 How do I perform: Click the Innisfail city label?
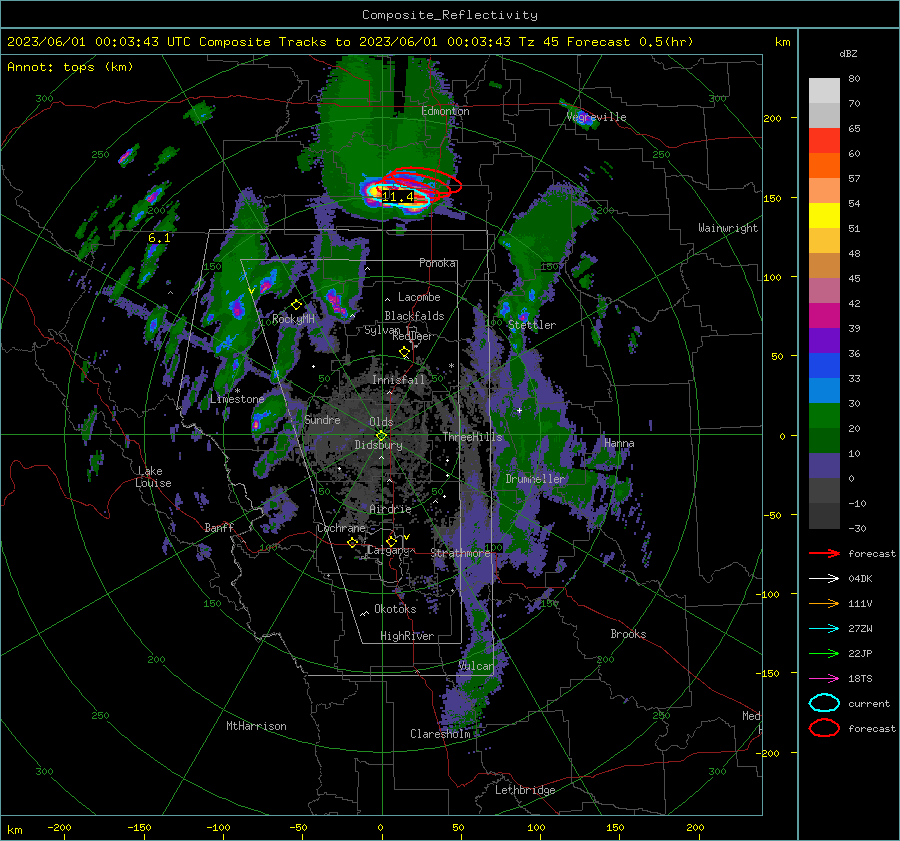click(398, 380)
